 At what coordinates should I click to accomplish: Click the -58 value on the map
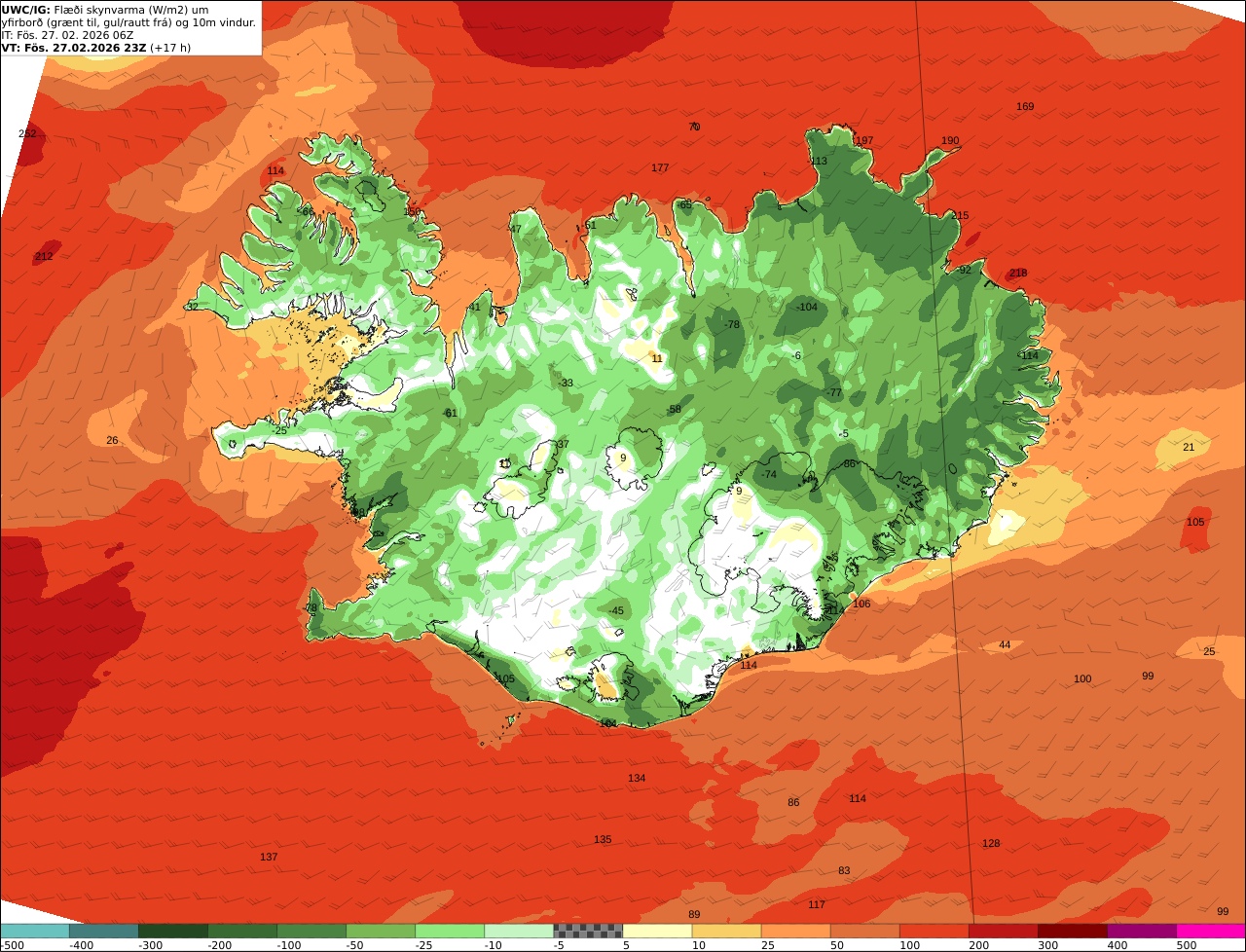point(674,410)
